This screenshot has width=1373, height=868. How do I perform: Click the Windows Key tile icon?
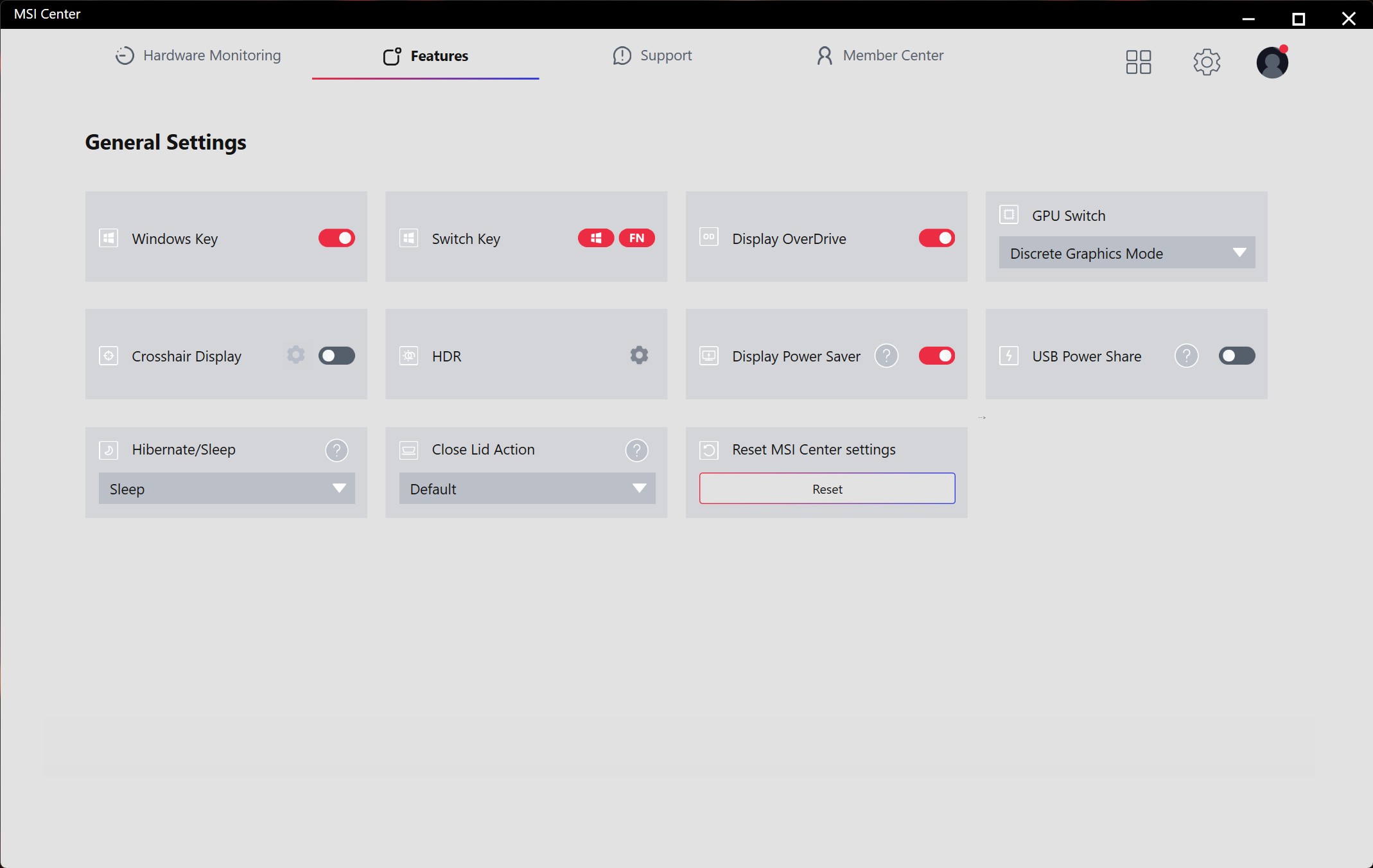pyautogui.click(x=109, y=238)
